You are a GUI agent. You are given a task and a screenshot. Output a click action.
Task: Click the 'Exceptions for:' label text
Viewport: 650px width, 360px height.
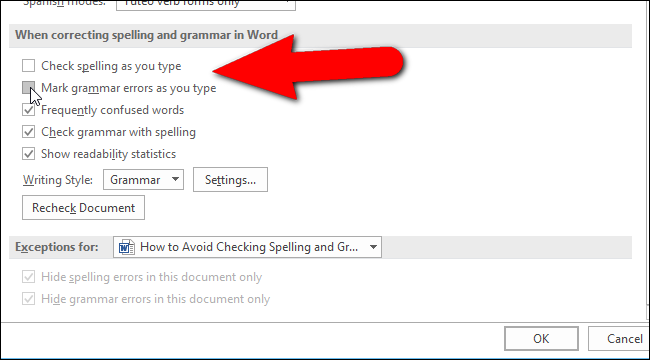point(57,247)
